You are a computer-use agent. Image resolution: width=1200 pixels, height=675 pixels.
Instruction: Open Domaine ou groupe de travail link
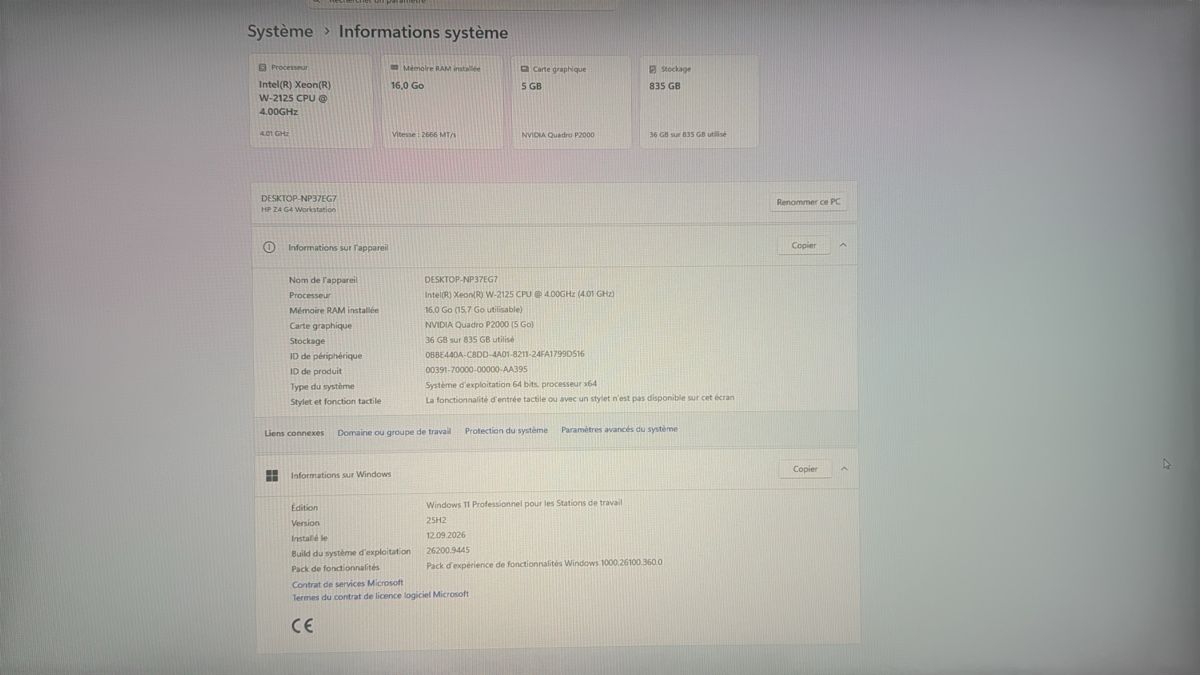point(394,432)
